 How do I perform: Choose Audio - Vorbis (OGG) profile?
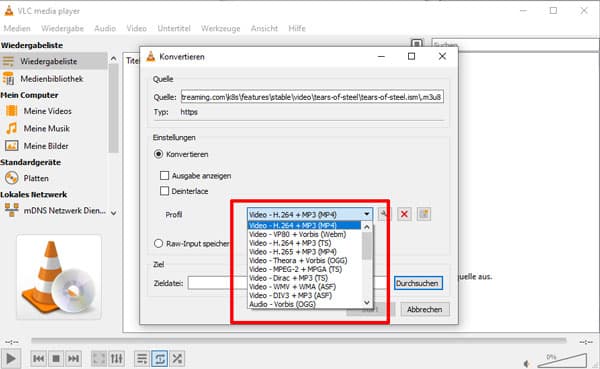pos(282,304)
